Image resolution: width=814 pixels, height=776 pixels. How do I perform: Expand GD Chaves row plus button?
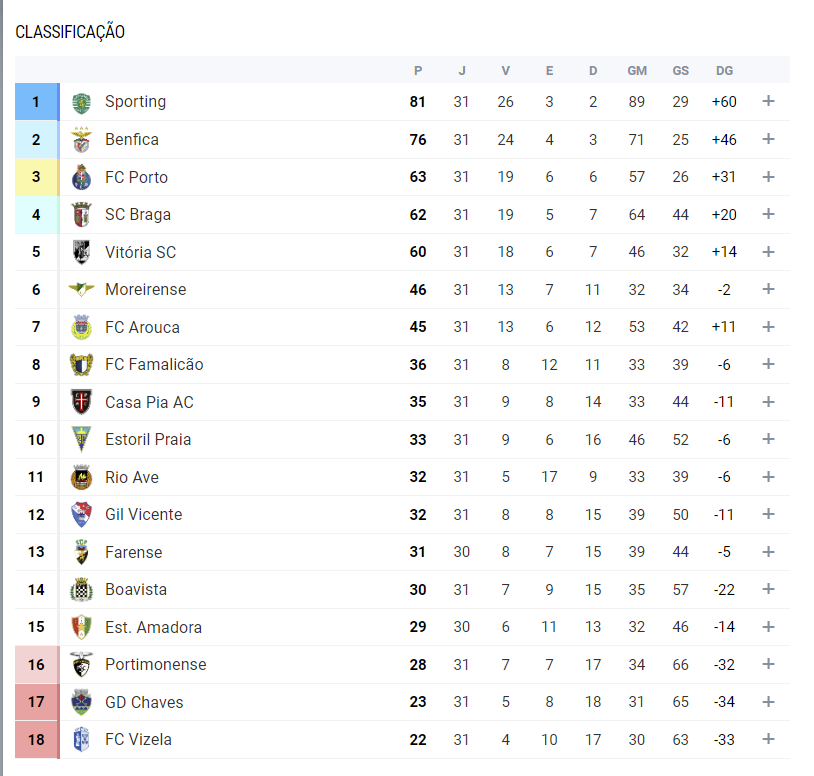(768, 702)
